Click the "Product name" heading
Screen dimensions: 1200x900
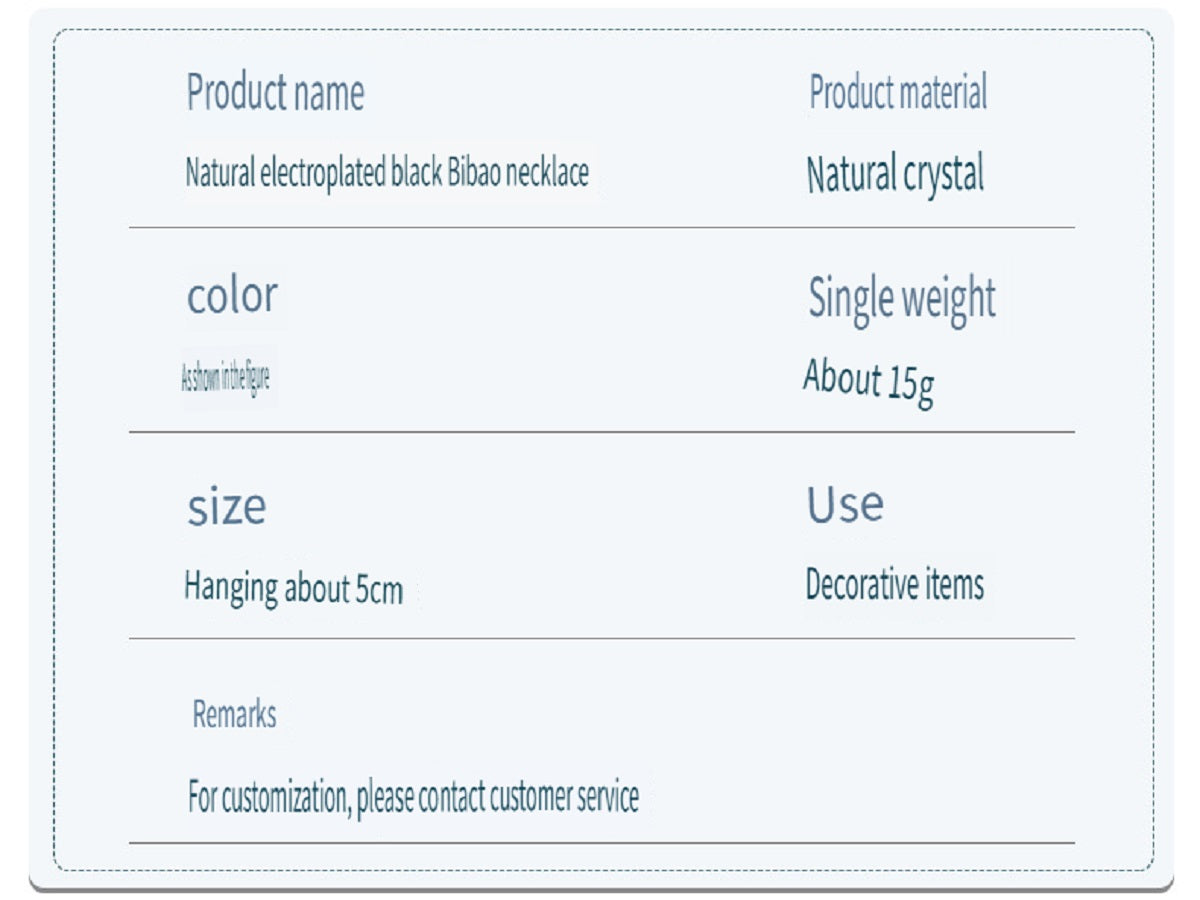tap(275, 93)
